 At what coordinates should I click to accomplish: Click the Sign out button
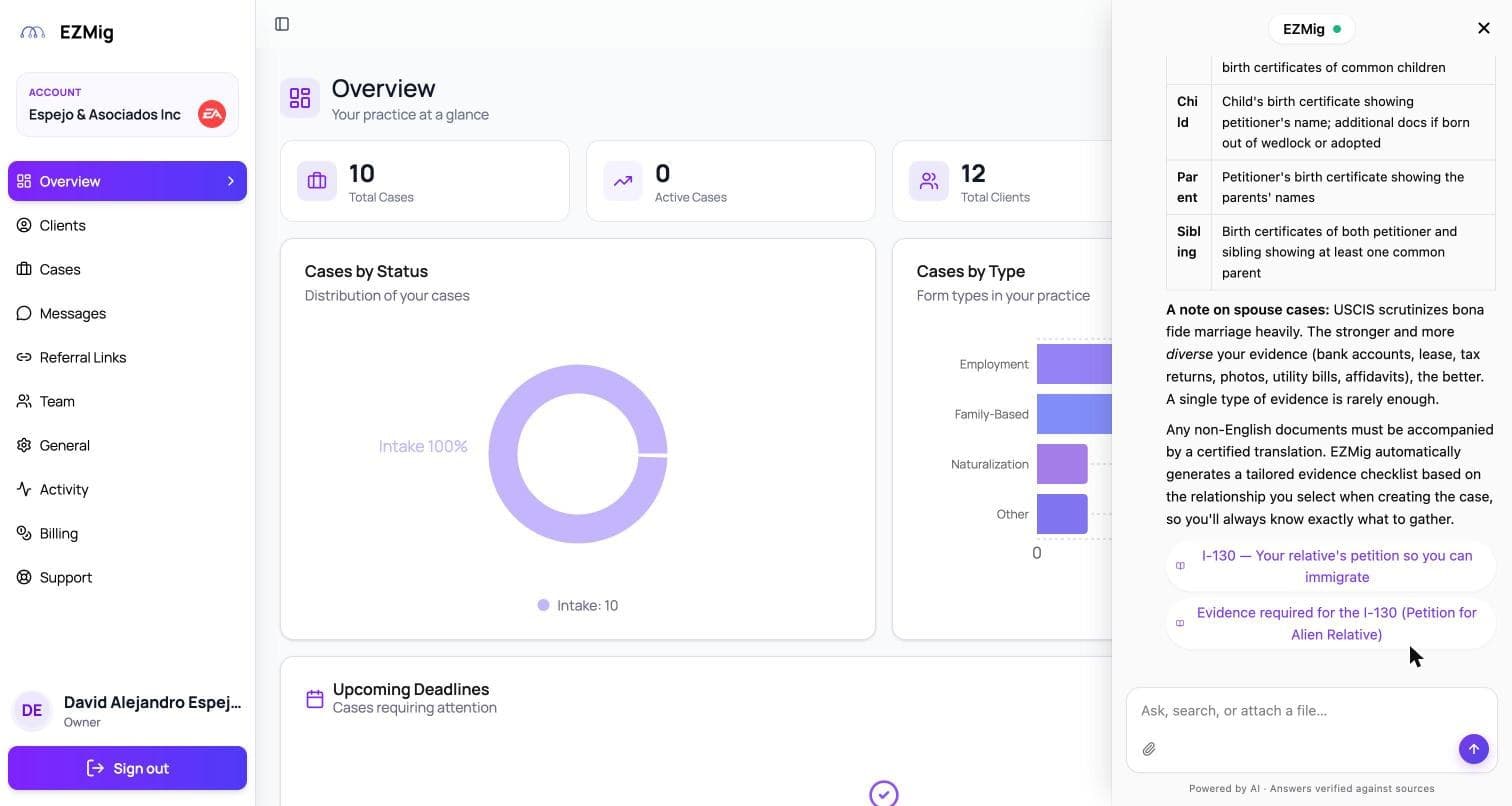[x=127, y=768]
